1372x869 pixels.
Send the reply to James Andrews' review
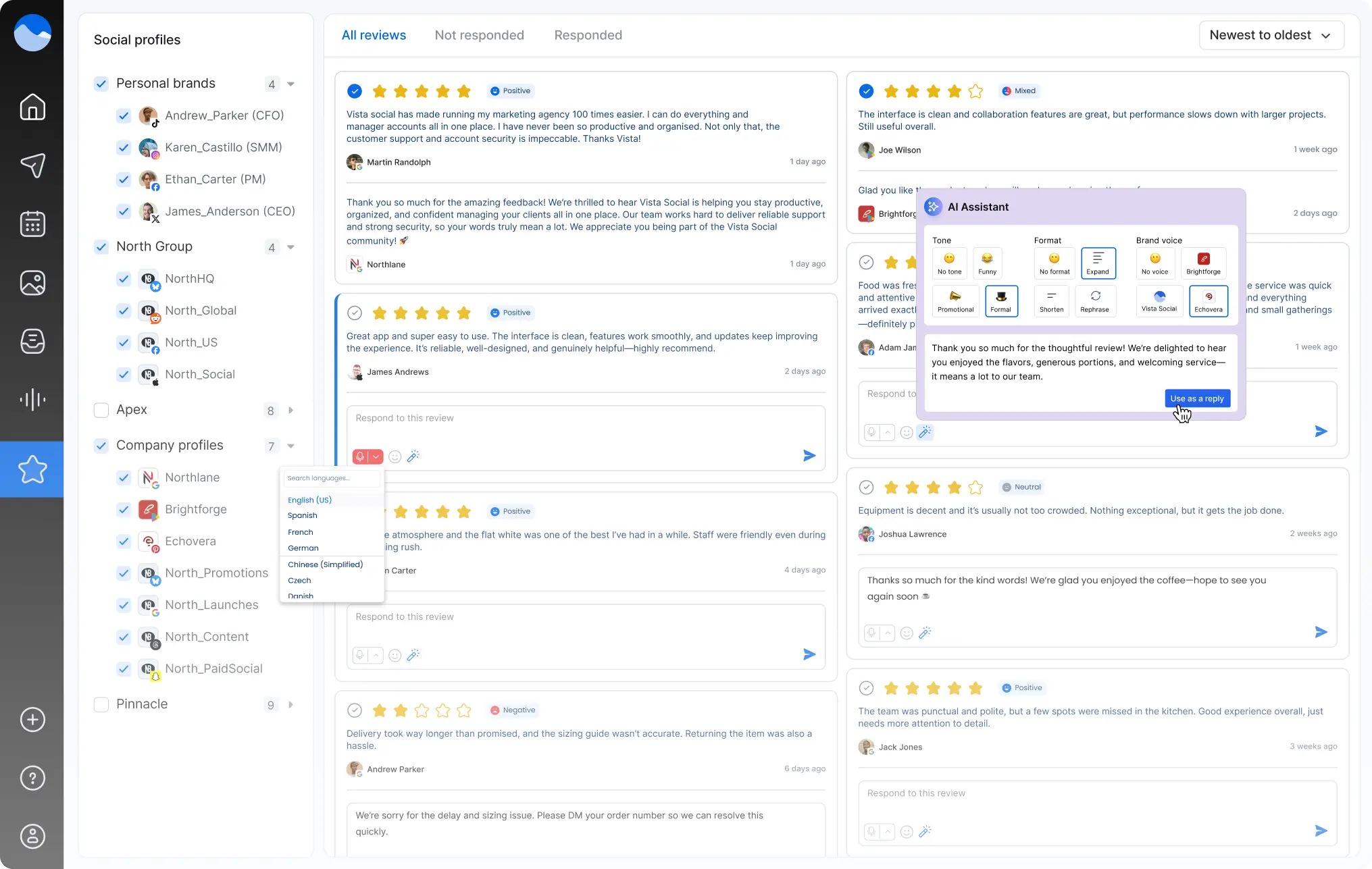pyautogui.click(x=809, y=455)
